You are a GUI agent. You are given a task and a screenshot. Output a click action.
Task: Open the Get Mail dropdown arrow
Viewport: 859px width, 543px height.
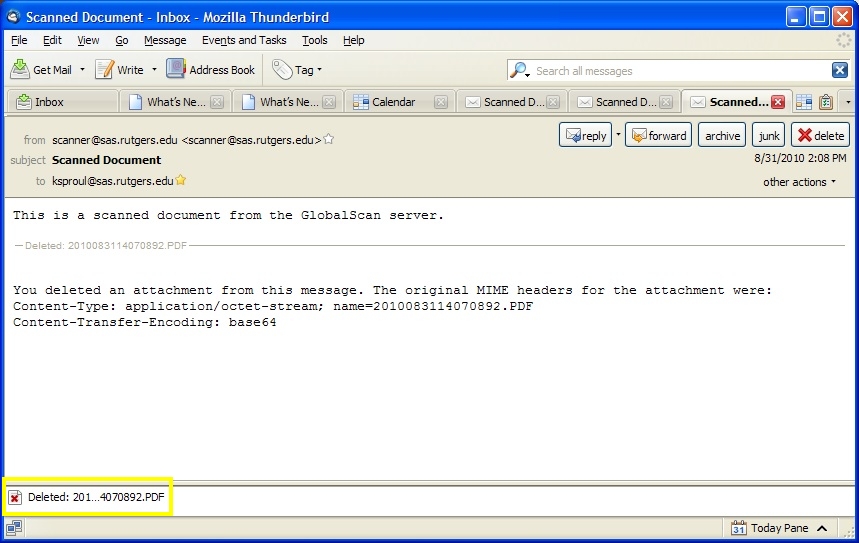pyautogui.click(x=82, y=70)
